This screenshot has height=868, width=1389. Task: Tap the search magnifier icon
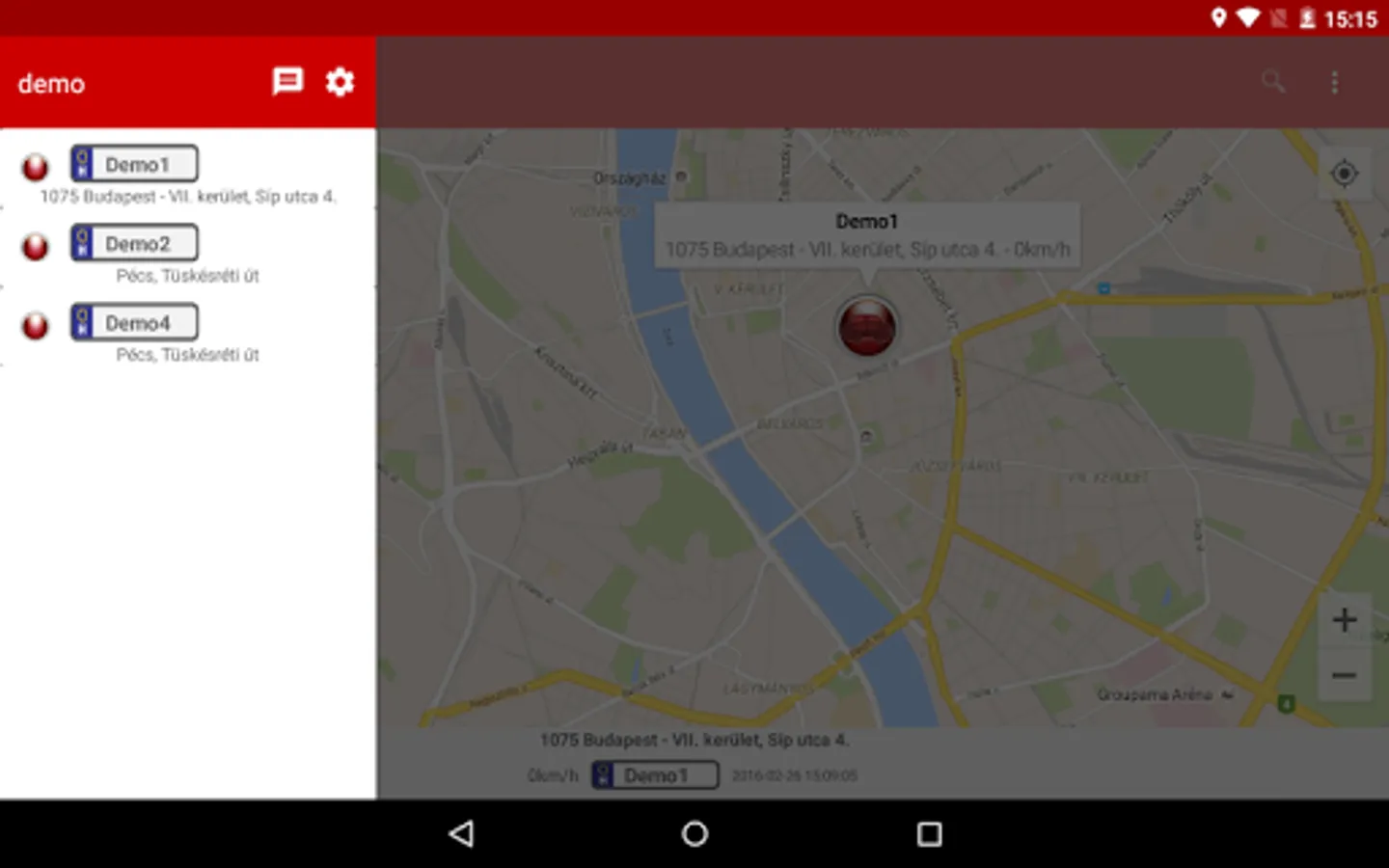click(1273, 82)
